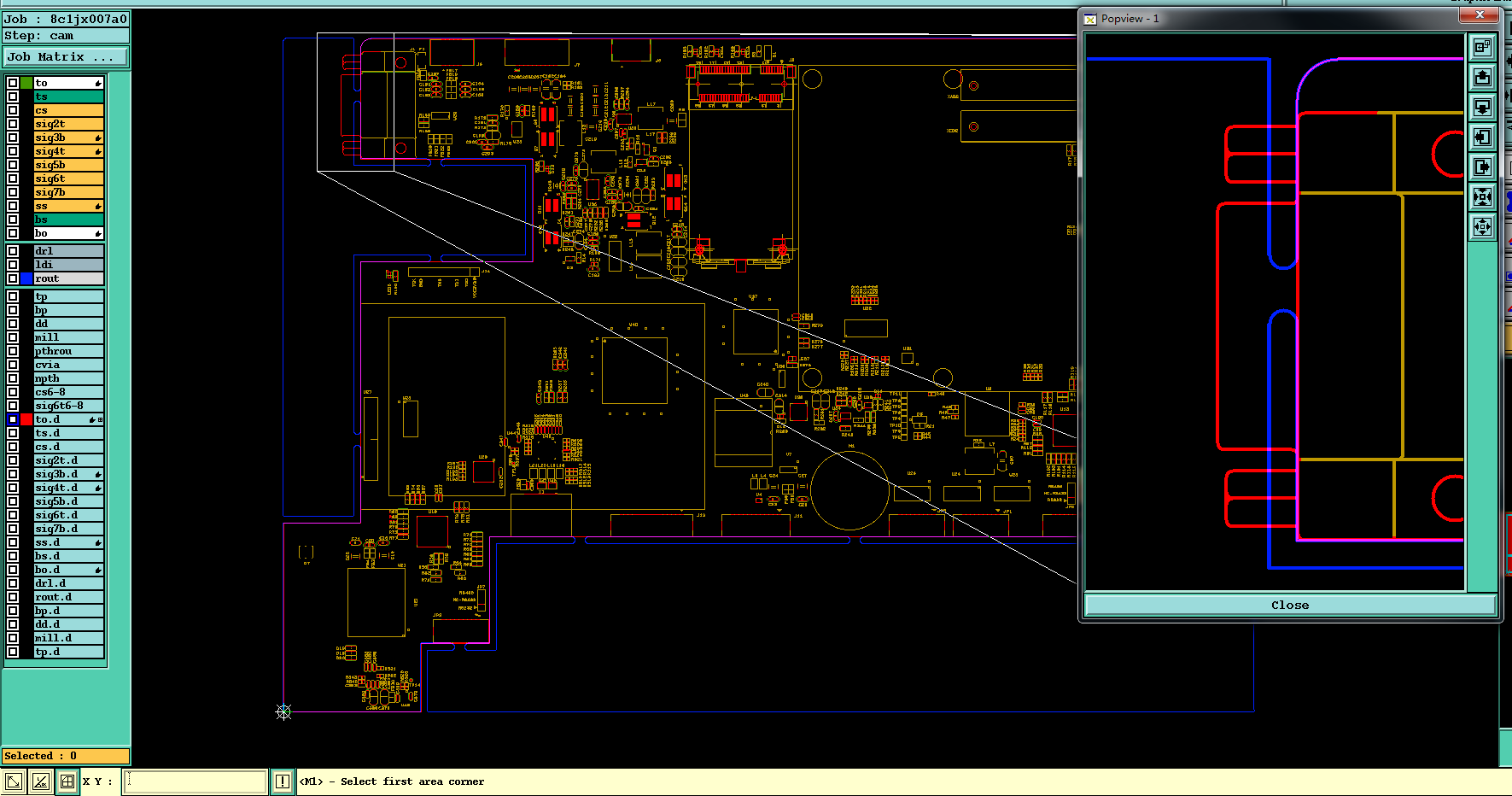Click the blue color swatch beside rout

coord(26,278)
